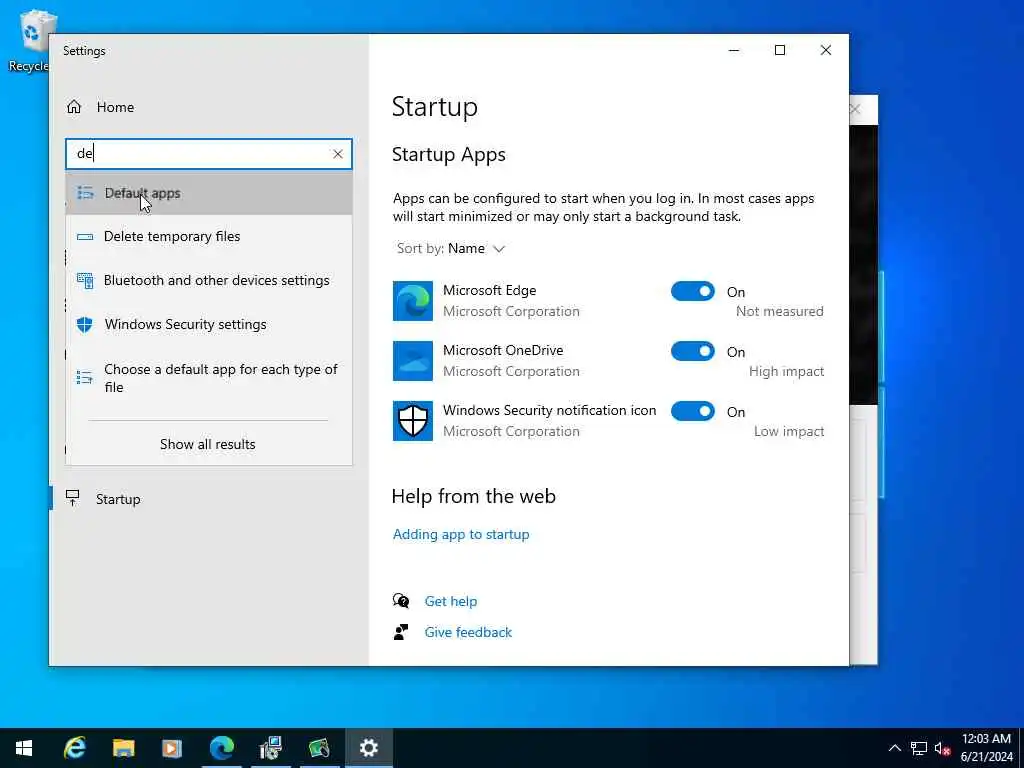1024x768 pixels.
Task: Expand the Sort by Name dropdown
Action: coord(451,249)
